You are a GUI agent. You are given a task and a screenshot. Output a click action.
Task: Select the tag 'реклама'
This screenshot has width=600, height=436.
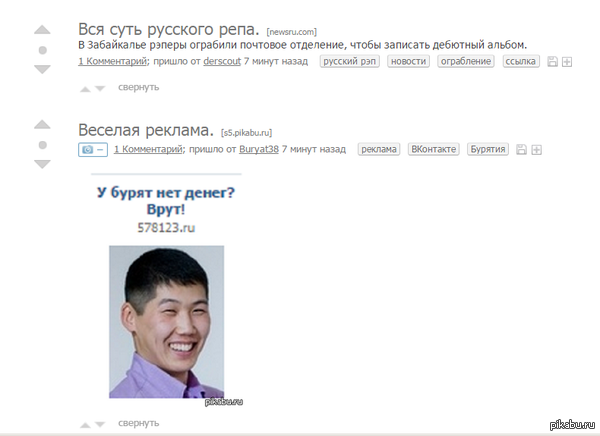379,149
